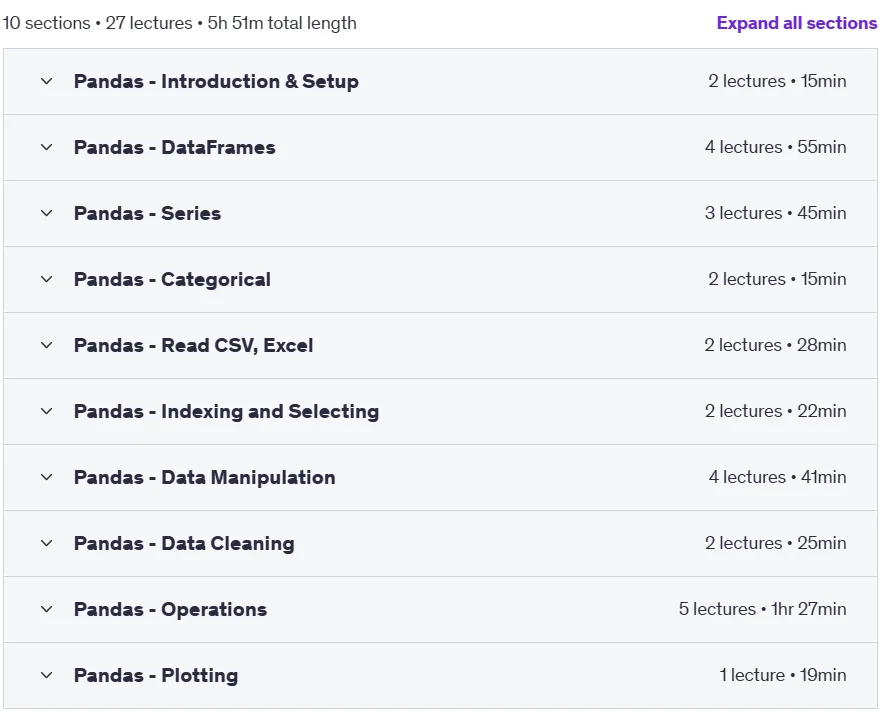Expand Indexing and Selecting chevron
The width and height of the screenshot is (880, 712).
pos(47,411)
